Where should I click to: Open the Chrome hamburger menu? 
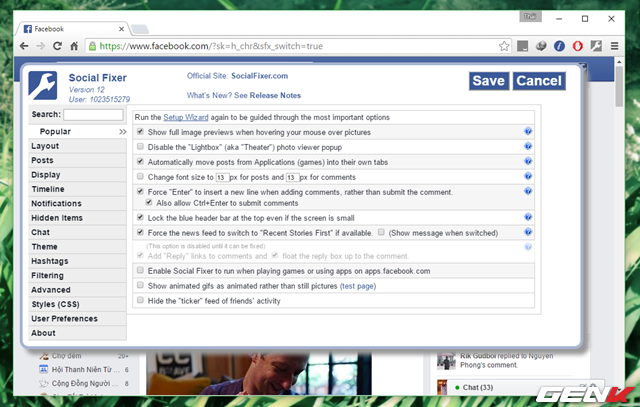pyautogui.click(x=614, y=46)
